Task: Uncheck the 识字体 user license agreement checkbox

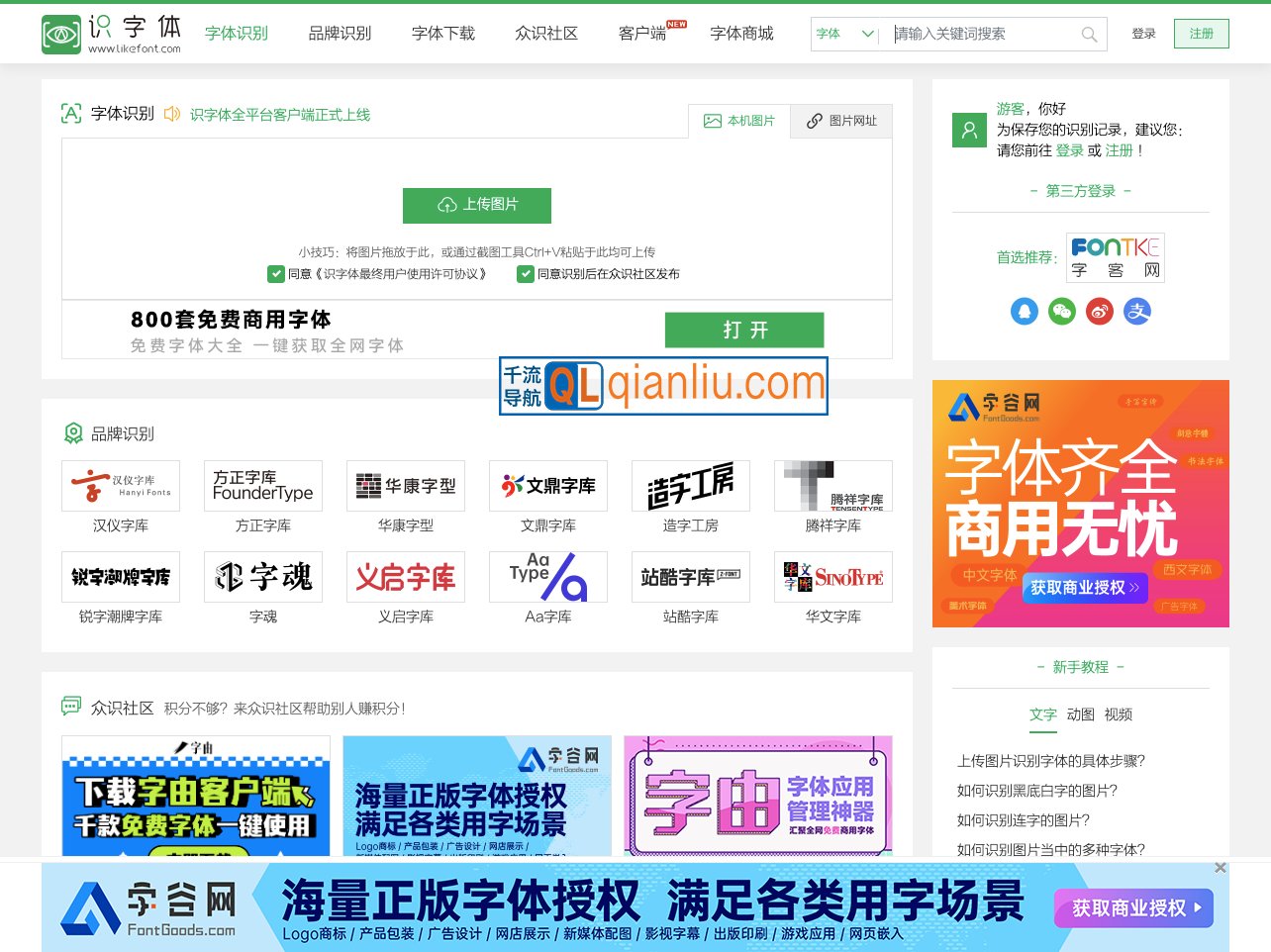Action: click(276, 273)
